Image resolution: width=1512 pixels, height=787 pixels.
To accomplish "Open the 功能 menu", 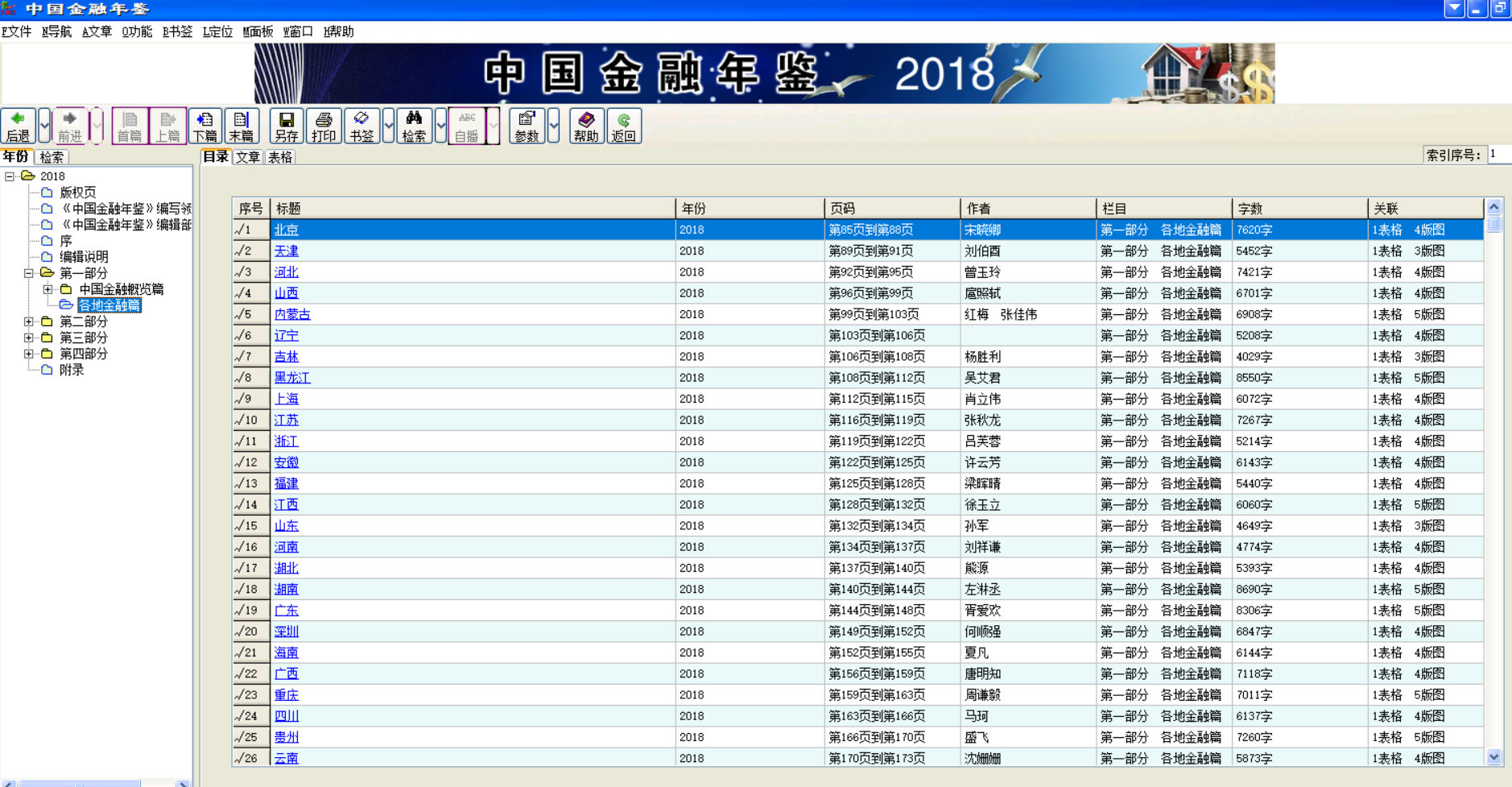I will 137,31.
